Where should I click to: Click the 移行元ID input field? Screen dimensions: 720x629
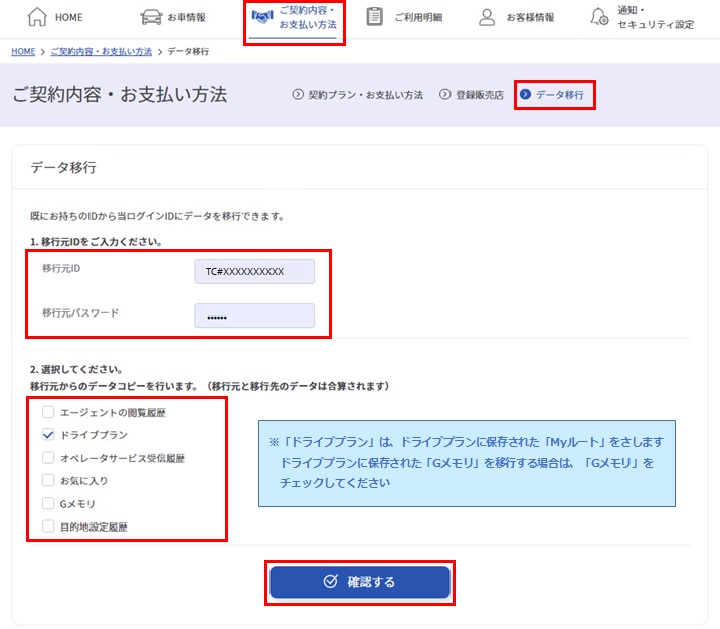(254, 271)
